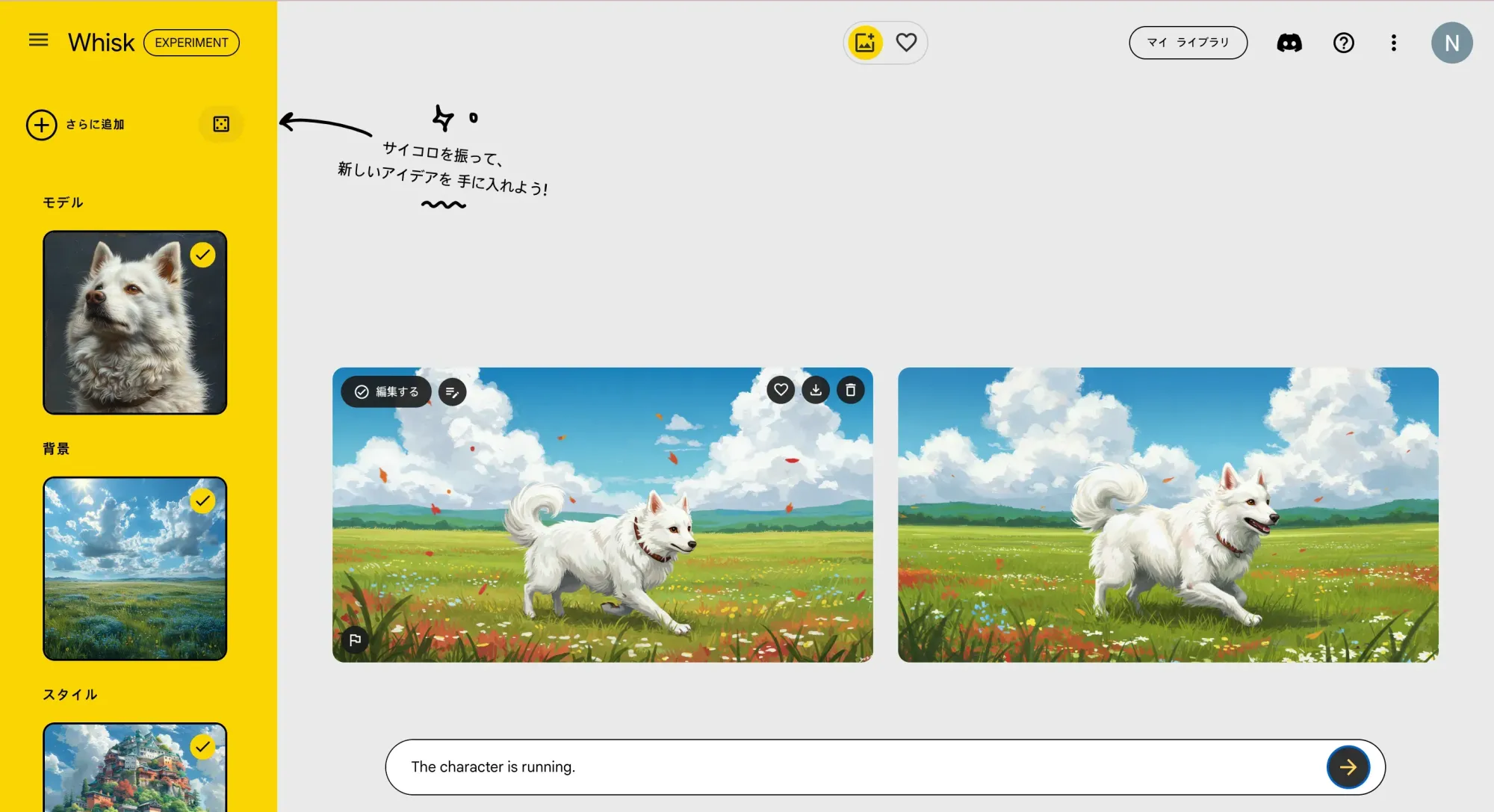Screen dimensions: 1494x812
Task: Click the さらに追加 plus button
Action: coord(42,125)
